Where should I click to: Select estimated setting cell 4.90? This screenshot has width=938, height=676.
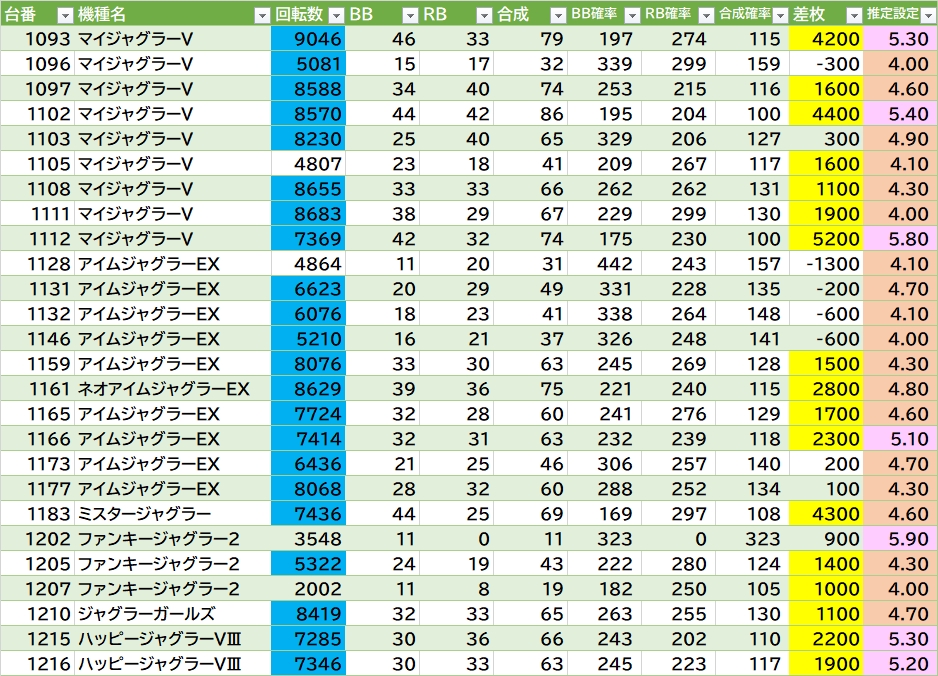900,139
